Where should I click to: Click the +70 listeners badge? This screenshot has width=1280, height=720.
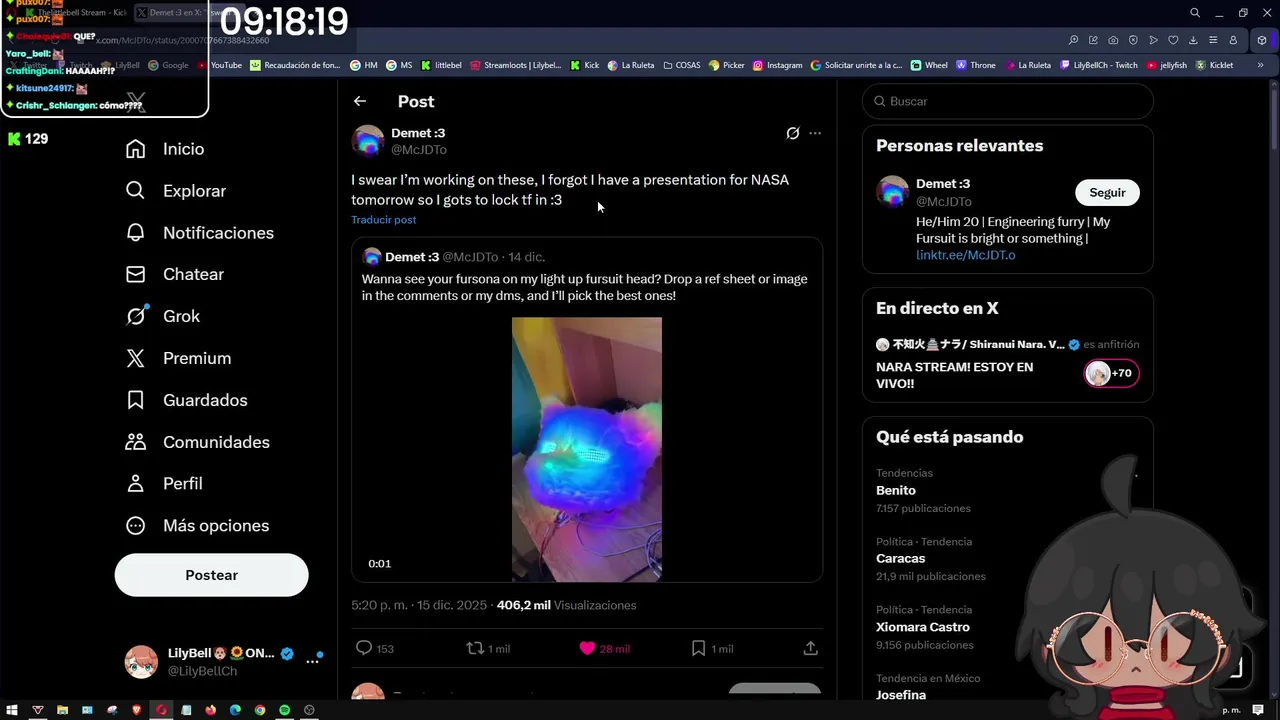pos(1111,373)
